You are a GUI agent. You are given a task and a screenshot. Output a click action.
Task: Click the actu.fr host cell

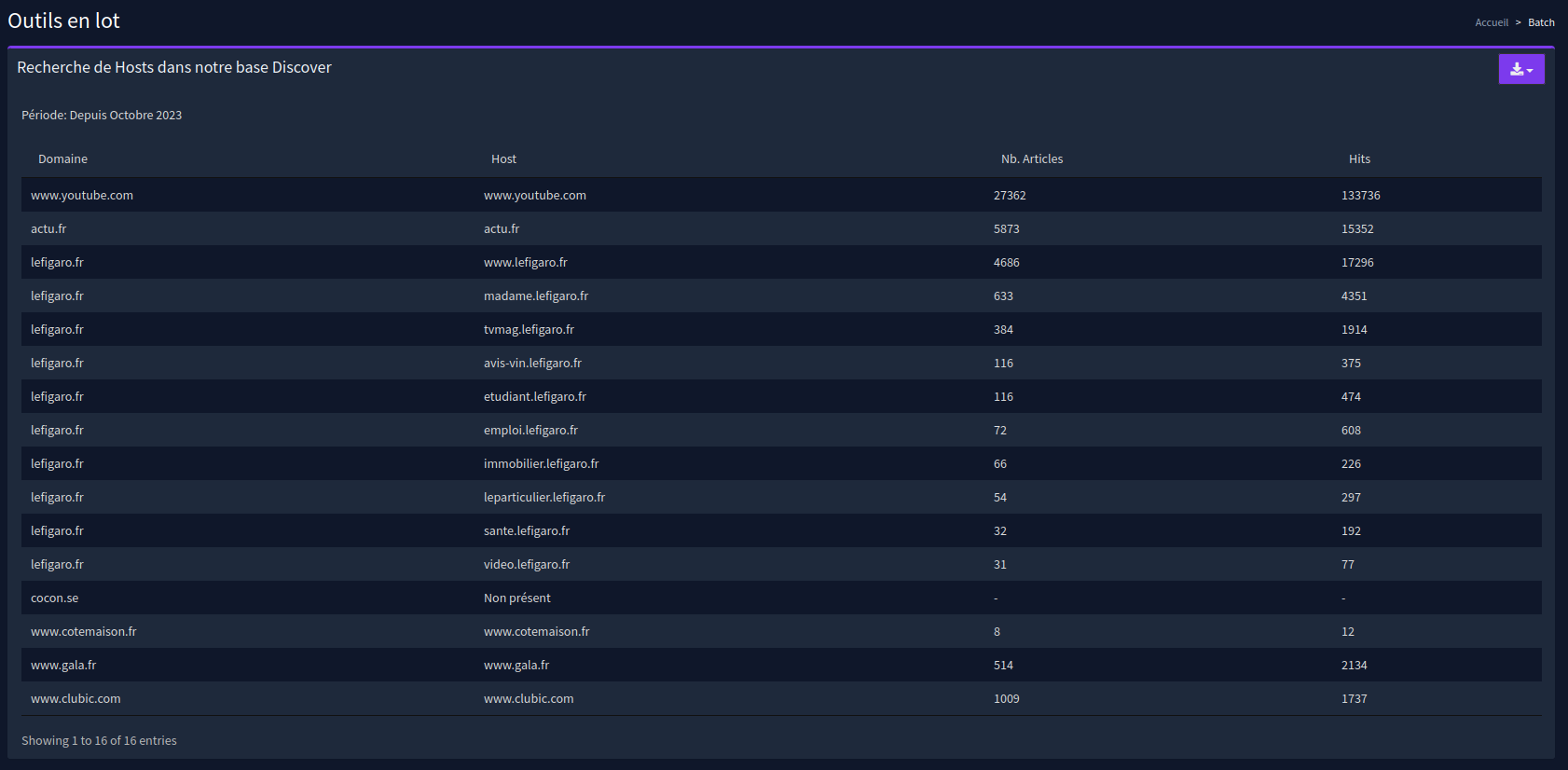502,229
